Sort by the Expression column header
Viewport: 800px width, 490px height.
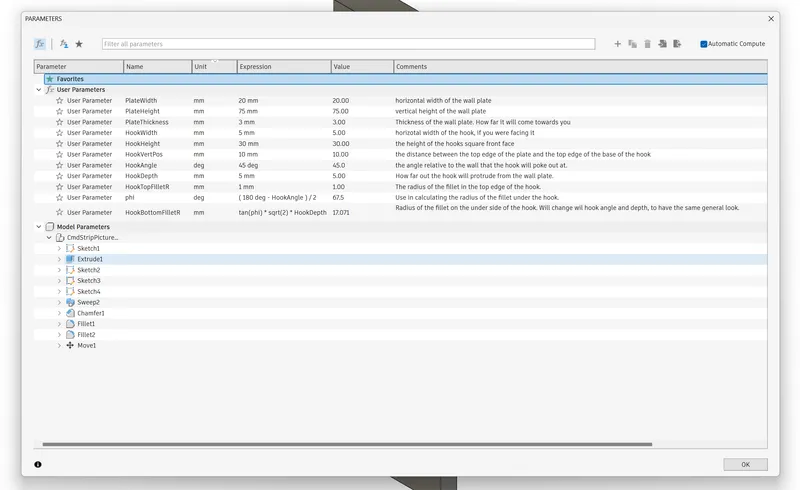tap(283, 67)
